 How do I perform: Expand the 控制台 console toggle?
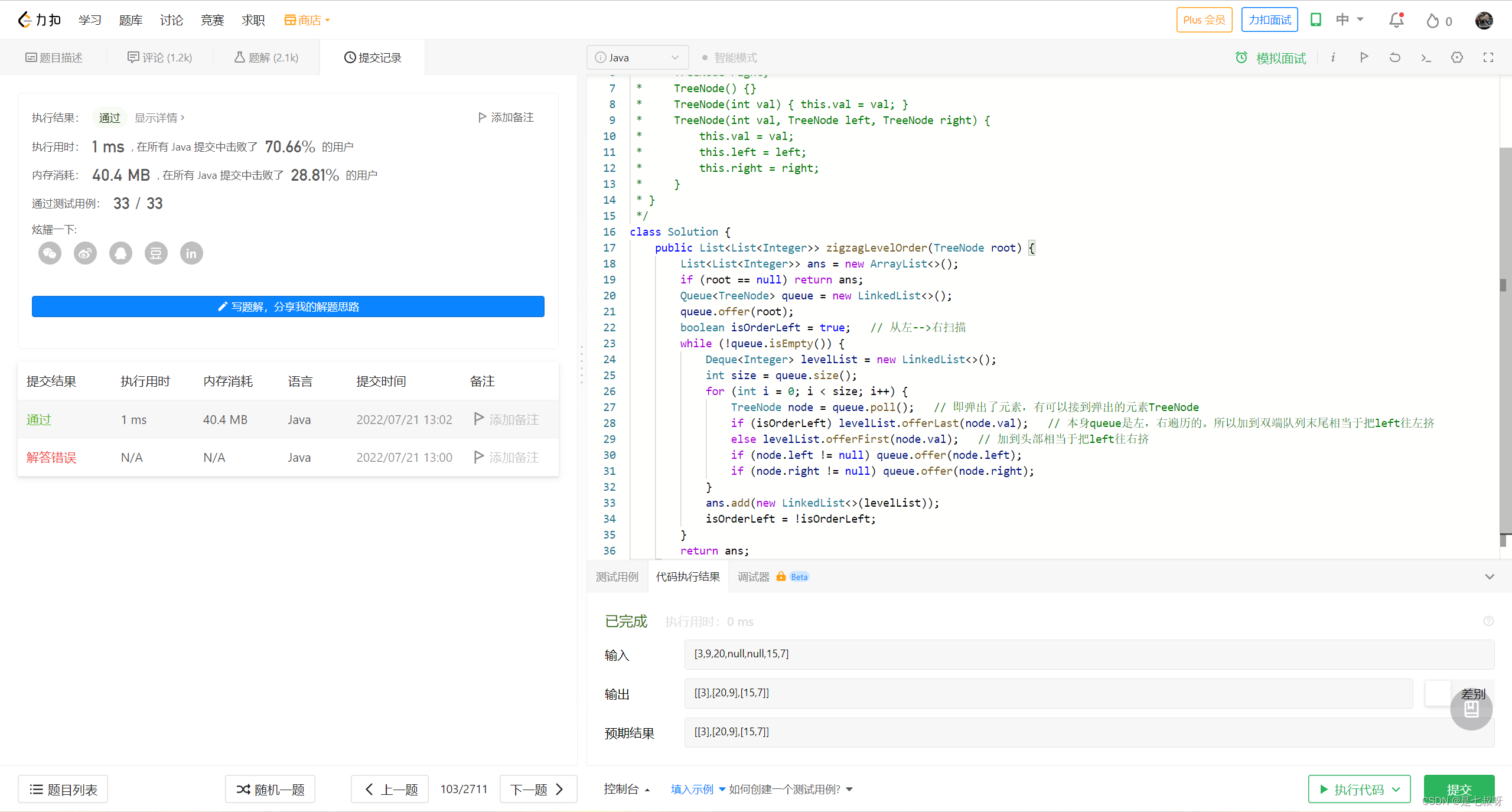[626, 790]
